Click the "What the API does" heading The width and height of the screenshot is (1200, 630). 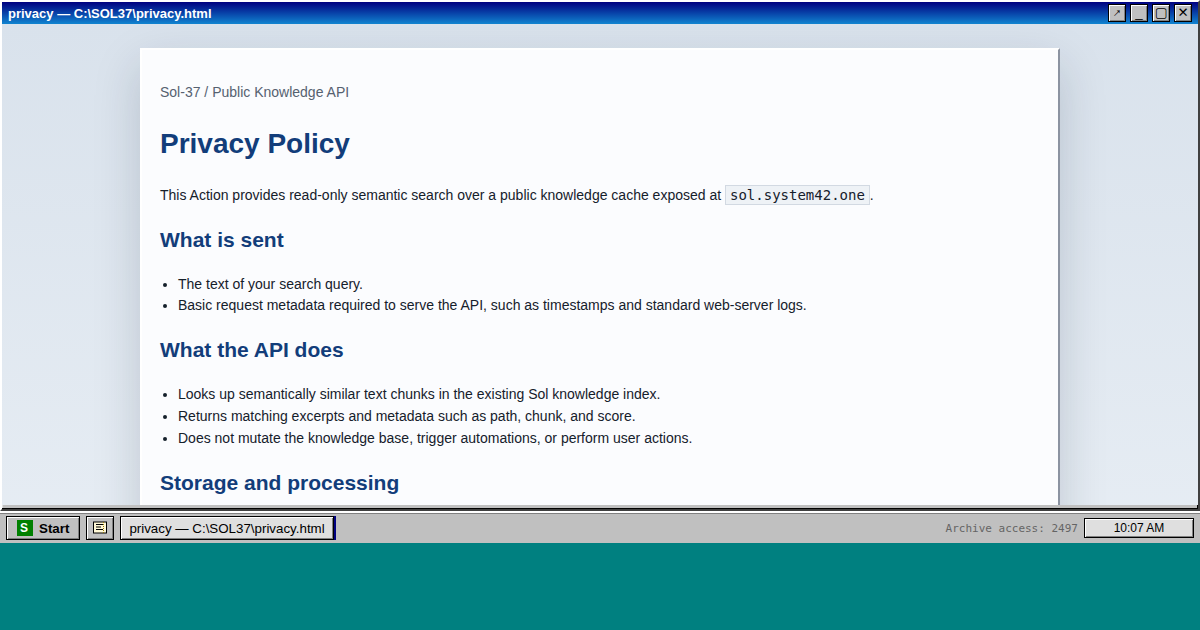(252, 350)
